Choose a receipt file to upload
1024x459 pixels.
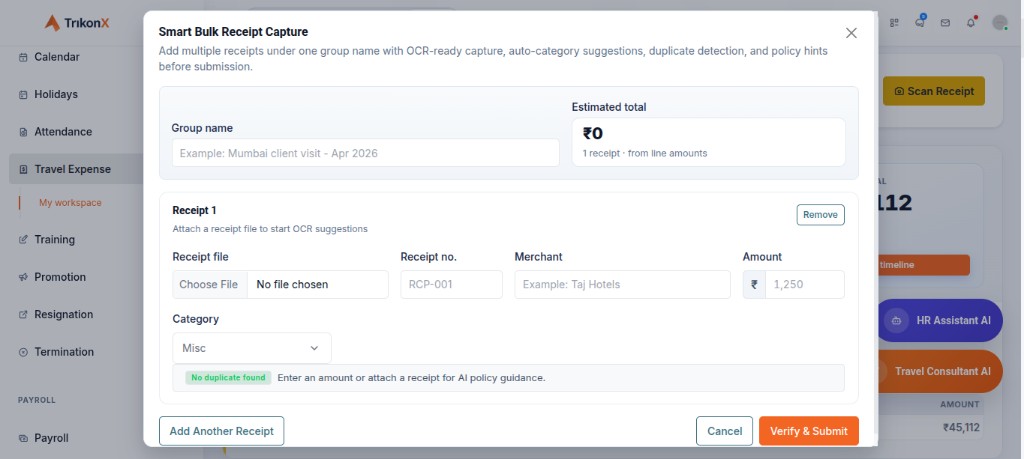point(210,285)
